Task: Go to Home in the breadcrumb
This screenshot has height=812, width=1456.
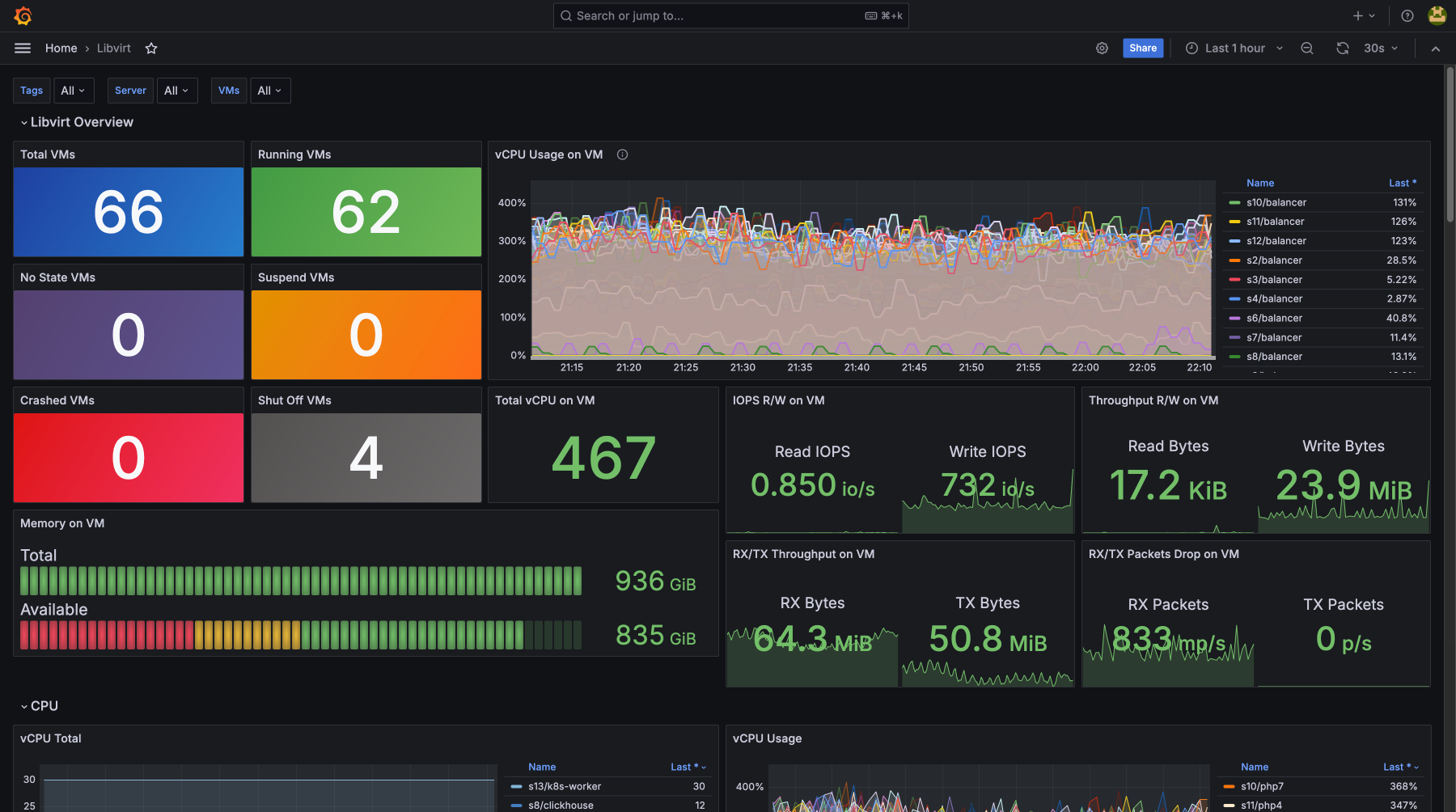Action: [x=61, y=49]
